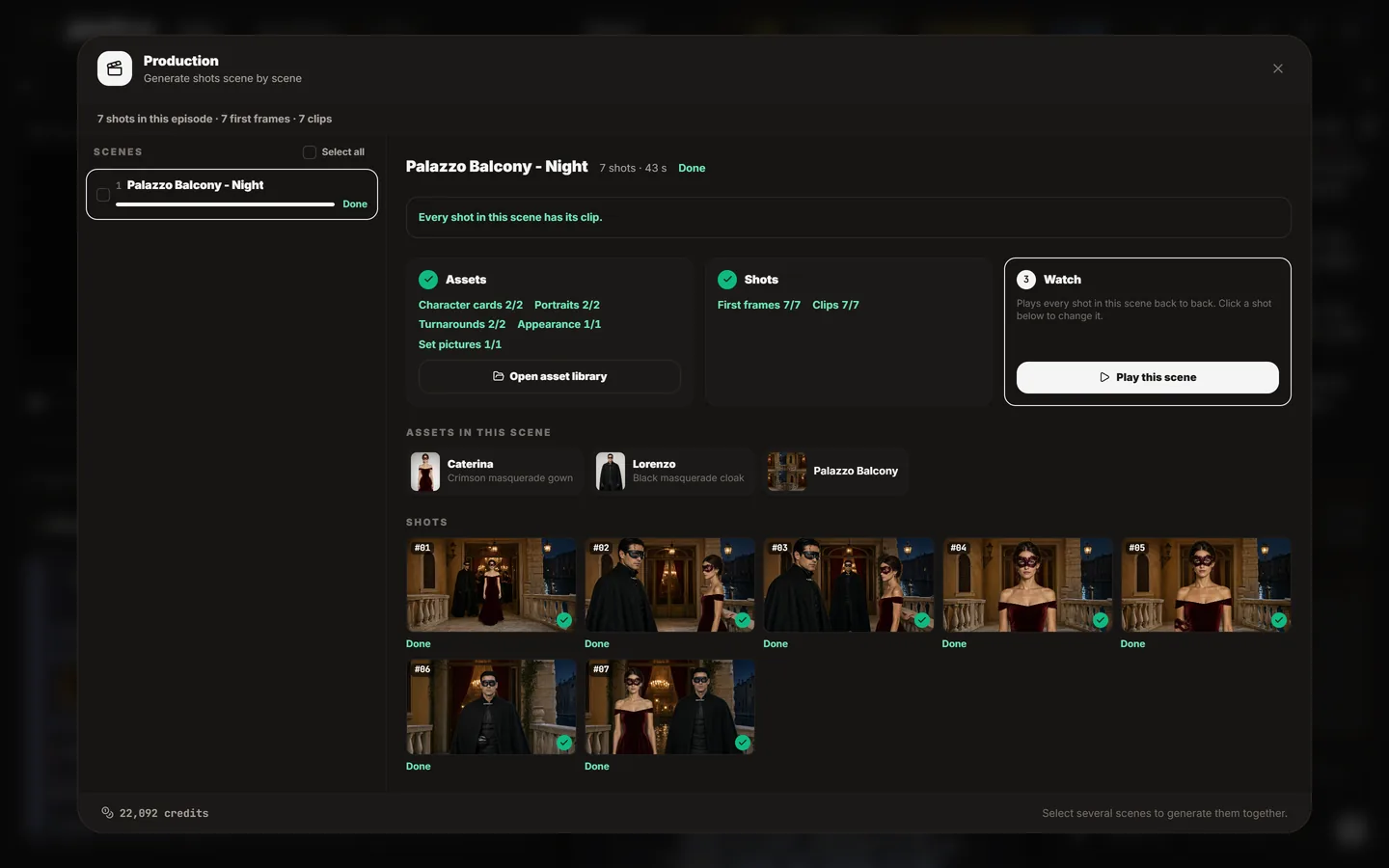The height and width of the screenshot is (868, 1389).
Task: Click Clips 7/7
Action: pyautogui.click(x=835, y=305)
